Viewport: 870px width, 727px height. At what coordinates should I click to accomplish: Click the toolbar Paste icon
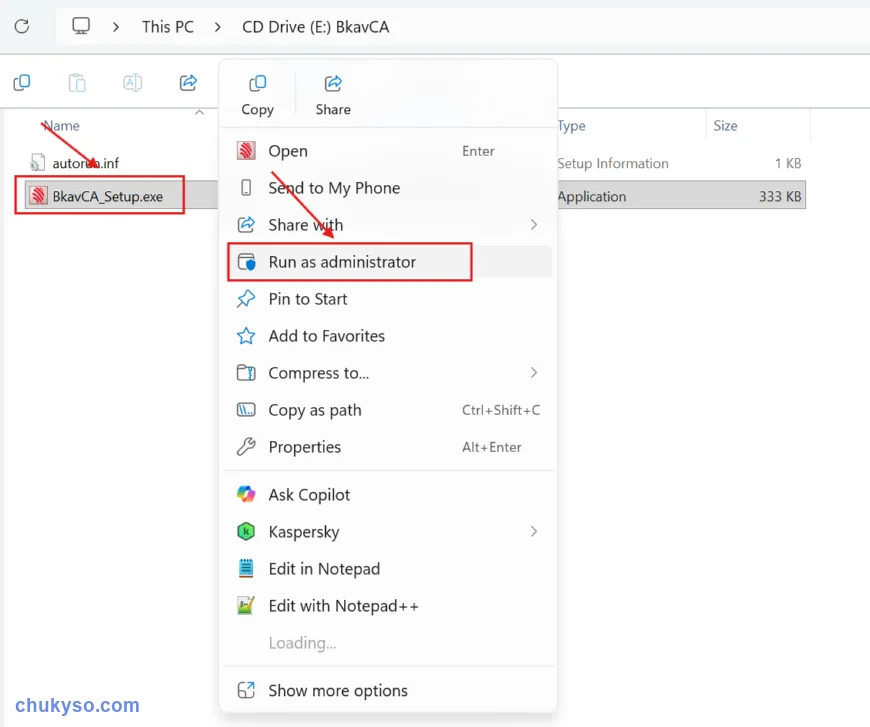coord(77,83)
